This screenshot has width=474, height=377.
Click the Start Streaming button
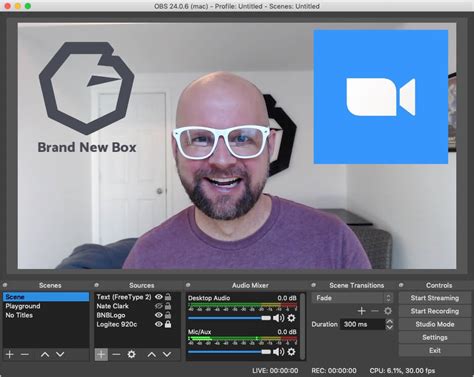point(435,298)
